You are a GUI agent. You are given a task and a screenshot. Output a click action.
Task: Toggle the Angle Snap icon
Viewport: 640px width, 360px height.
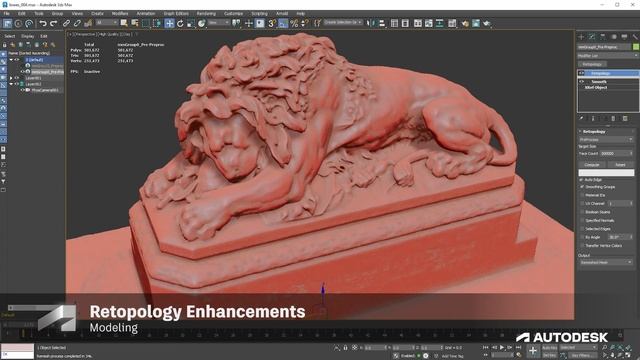point(283,24)
